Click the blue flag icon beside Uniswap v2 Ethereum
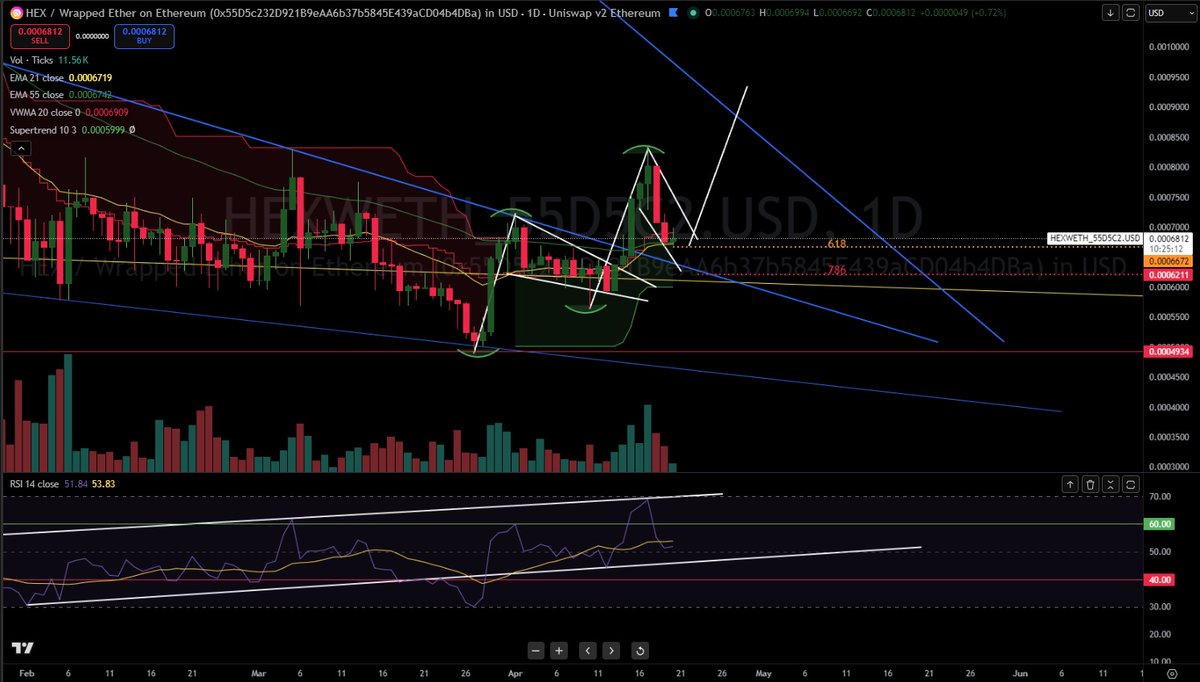The width and height of the screenshot is (1200, 682). (675, 13)
